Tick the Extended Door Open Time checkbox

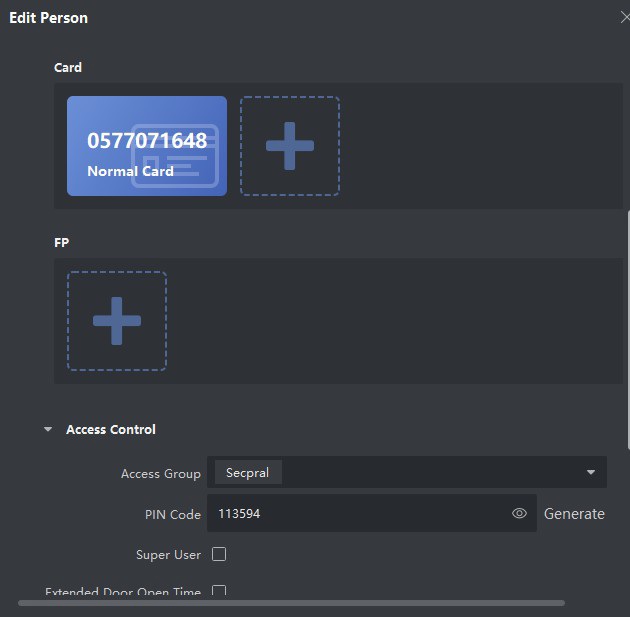[219, 591]
